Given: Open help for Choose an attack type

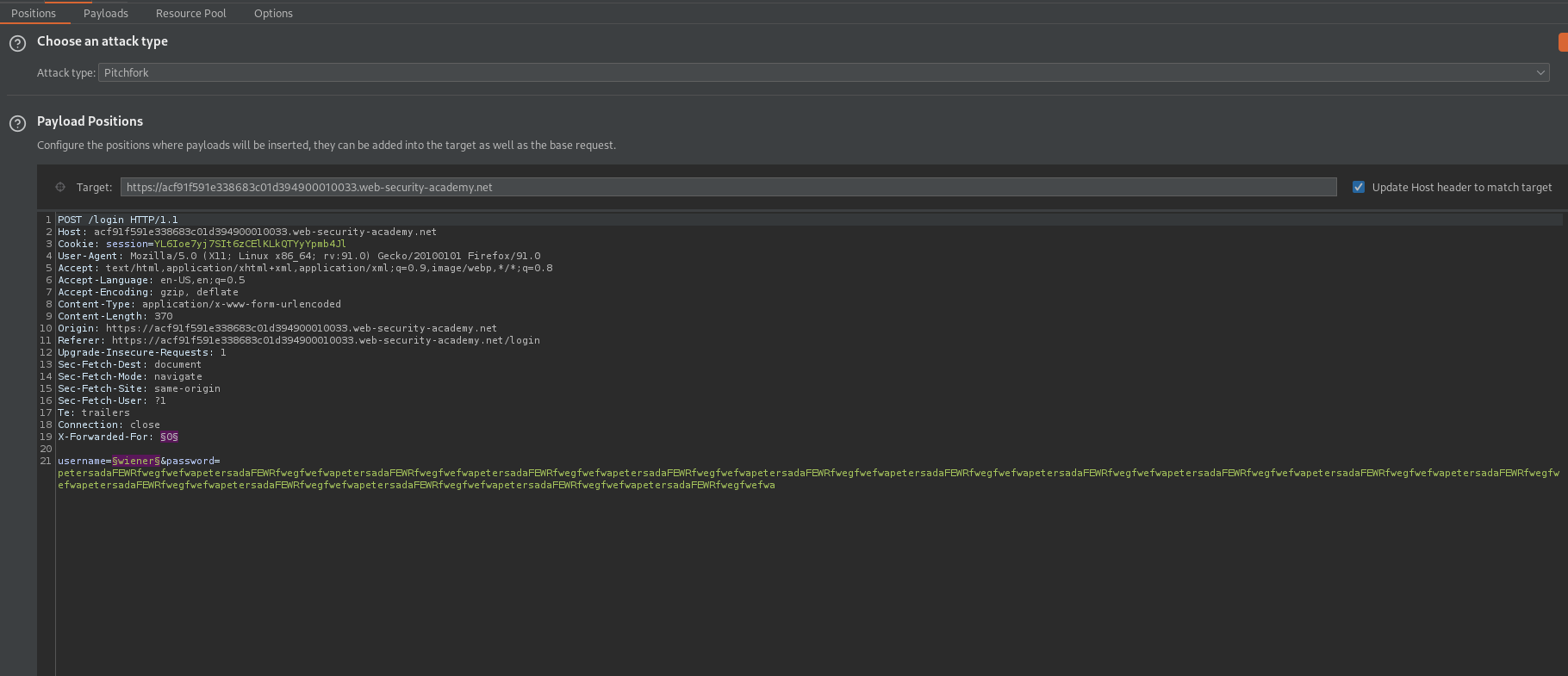Looking at the screenshot, I should 17,43.
